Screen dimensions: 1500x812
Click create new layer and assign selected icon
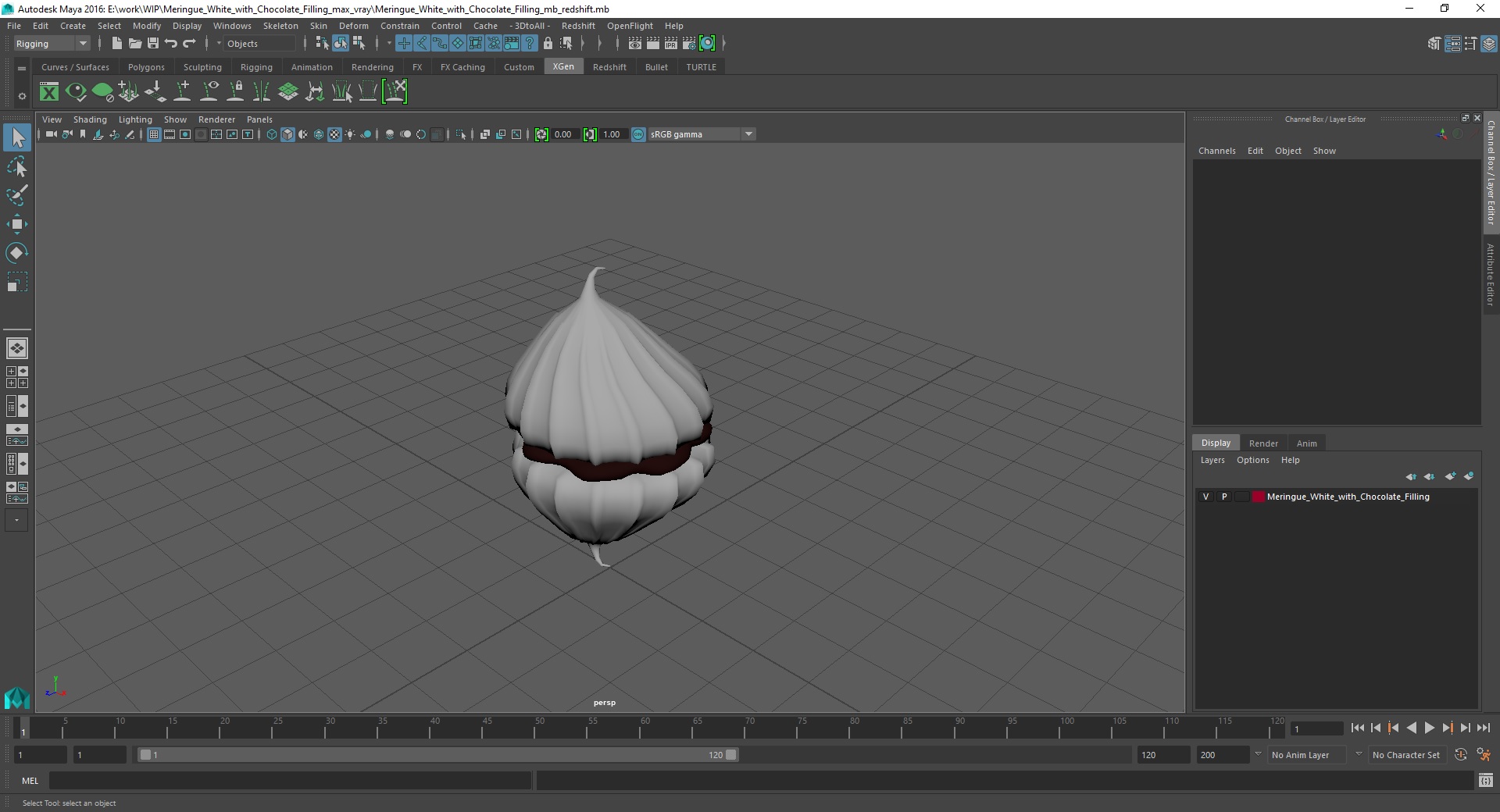(x=1469, y=475)
